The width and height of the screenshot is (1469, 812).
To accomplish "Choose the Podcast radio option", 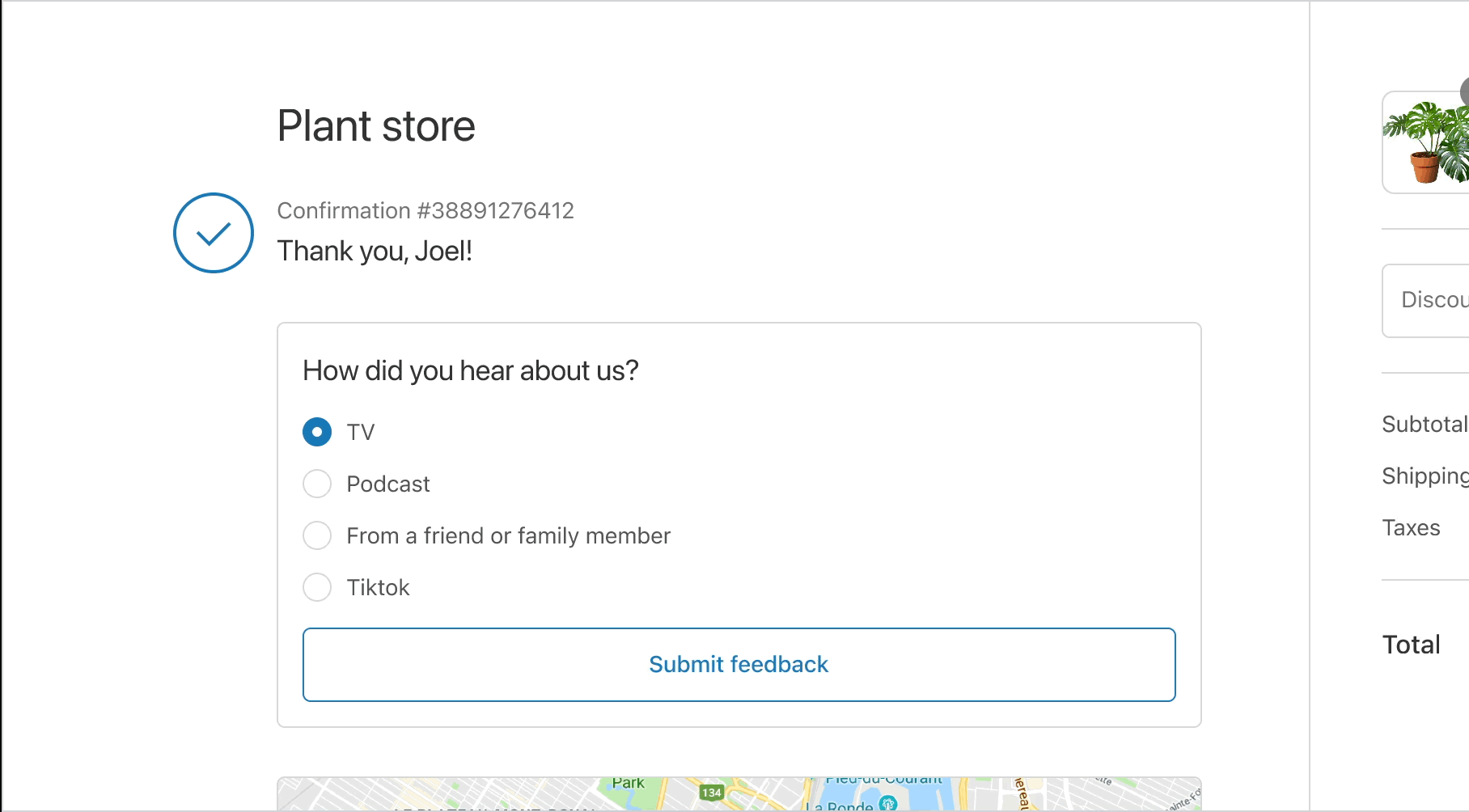I will point(317,484).
